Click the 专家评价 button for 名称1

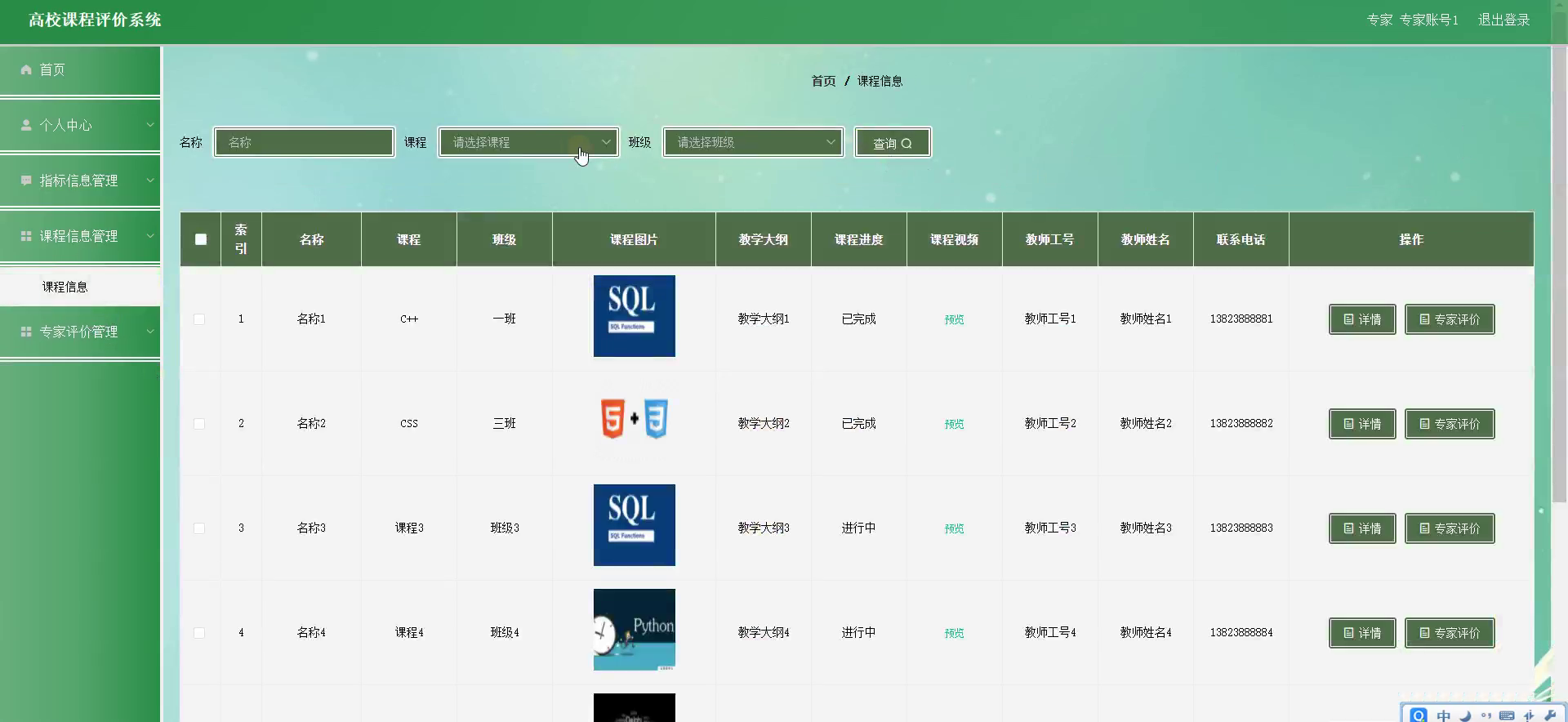1450,319
